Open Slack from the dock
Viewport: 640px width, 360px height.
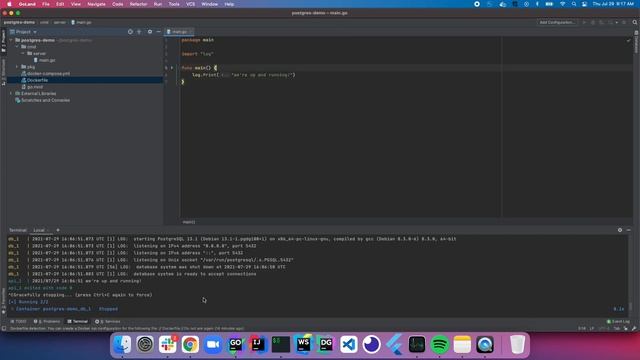167,345
